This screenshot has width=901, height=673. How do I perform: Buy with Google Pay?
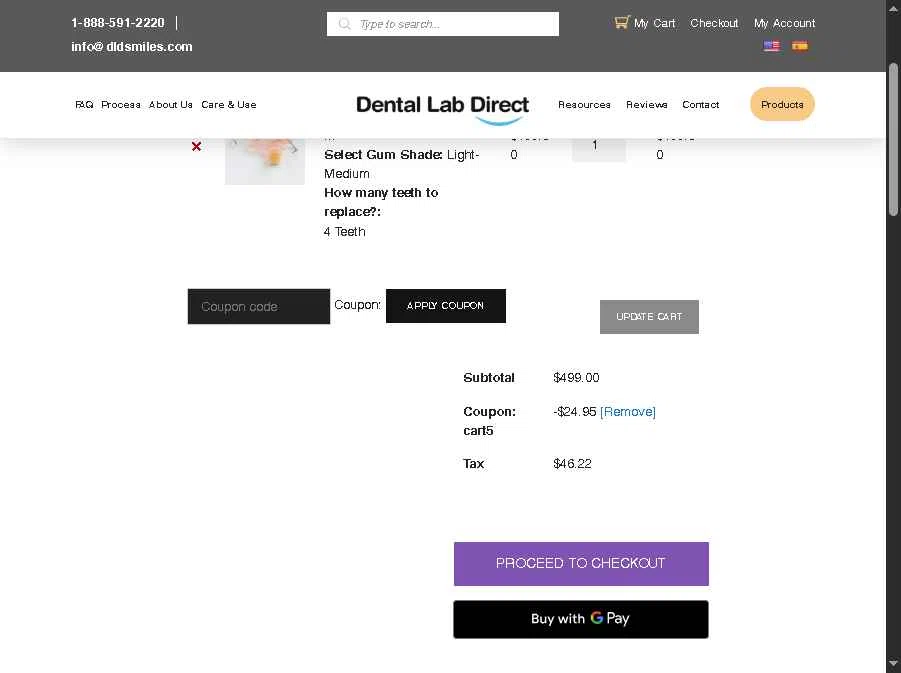tap(581, 619)
